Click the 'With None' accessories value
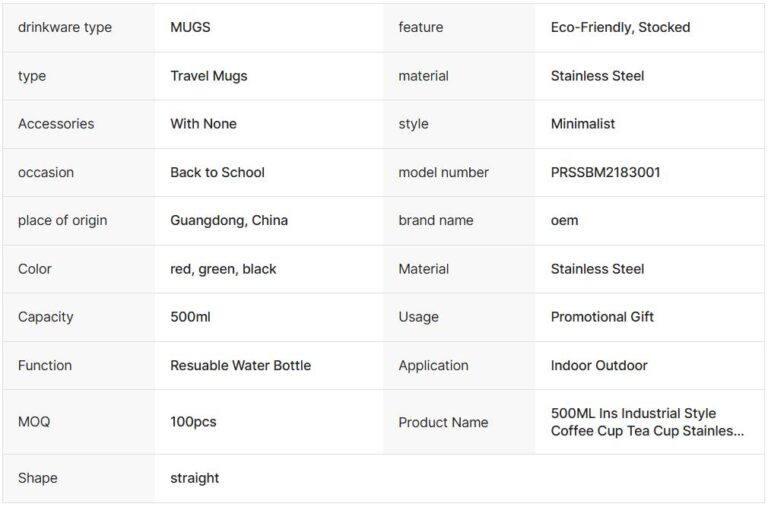The image size is (768, 507). (x=203, y=124)
